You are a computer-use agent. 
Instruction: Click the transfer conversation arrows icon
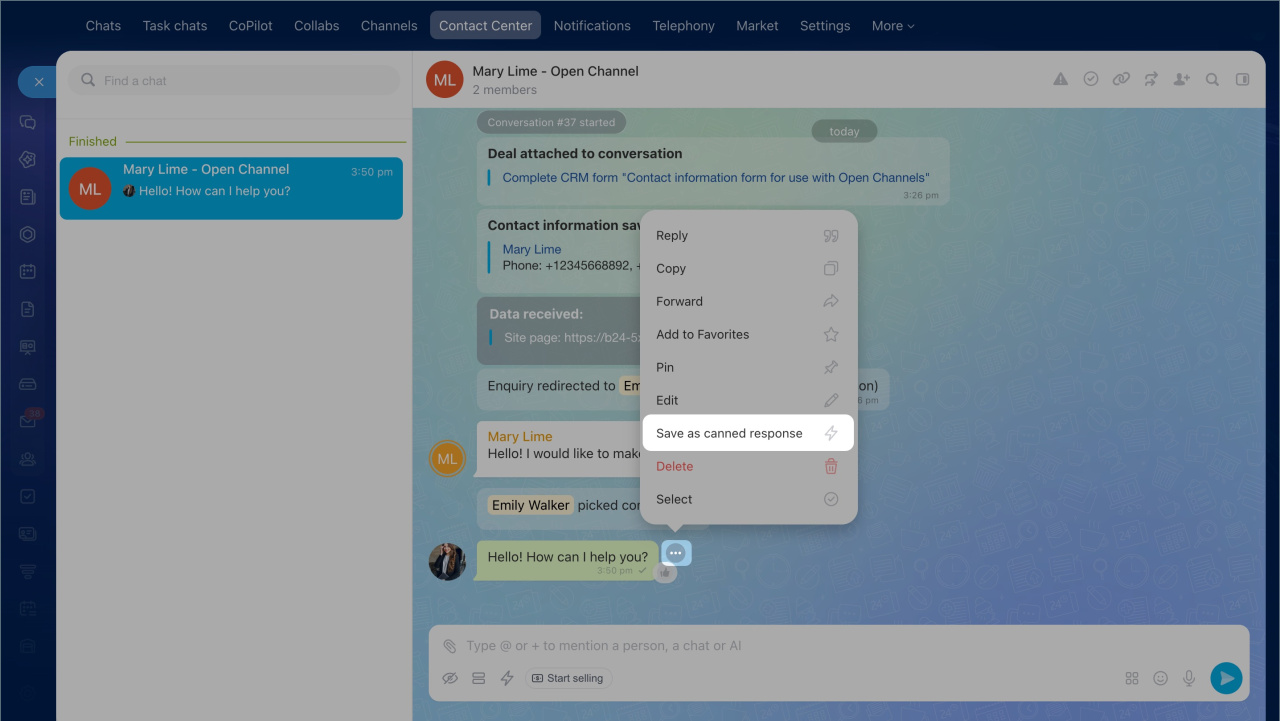1151,79
